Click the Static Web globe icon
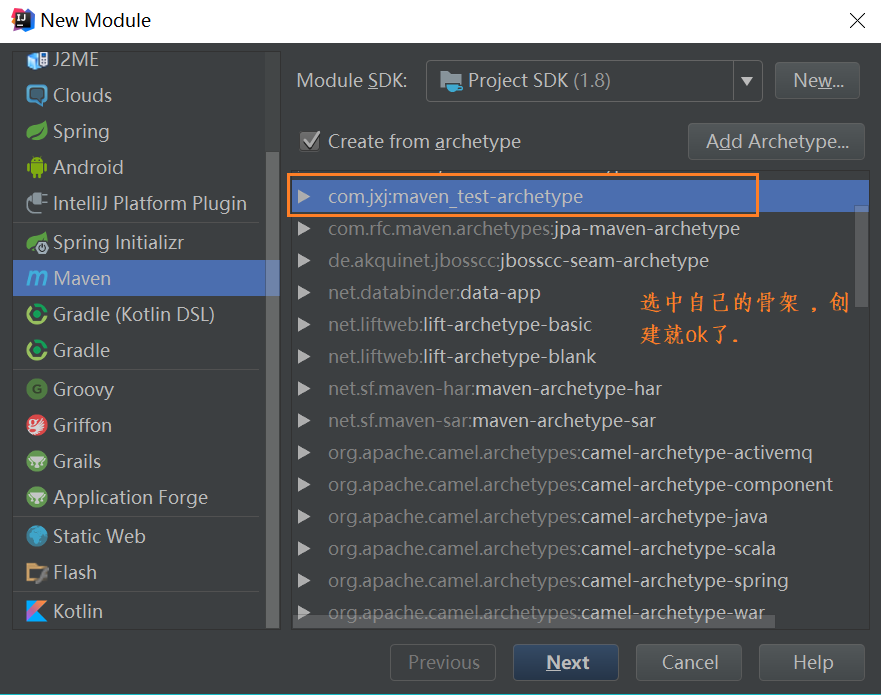881x696 pixels. coord(37,536)
